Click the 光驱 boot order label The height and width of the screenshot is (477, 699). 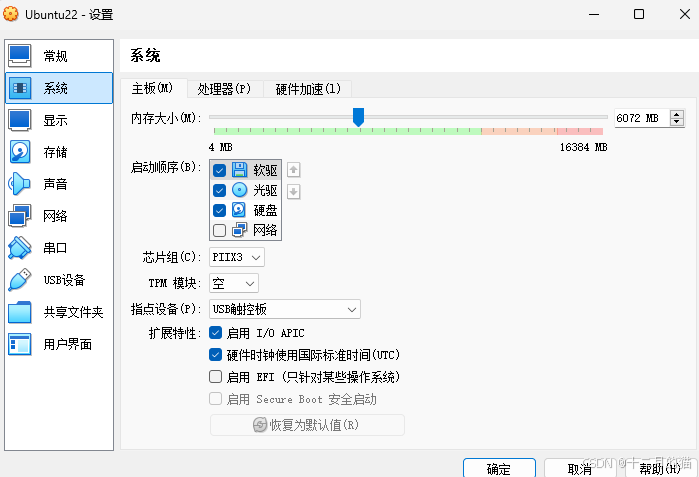(265, 190)
